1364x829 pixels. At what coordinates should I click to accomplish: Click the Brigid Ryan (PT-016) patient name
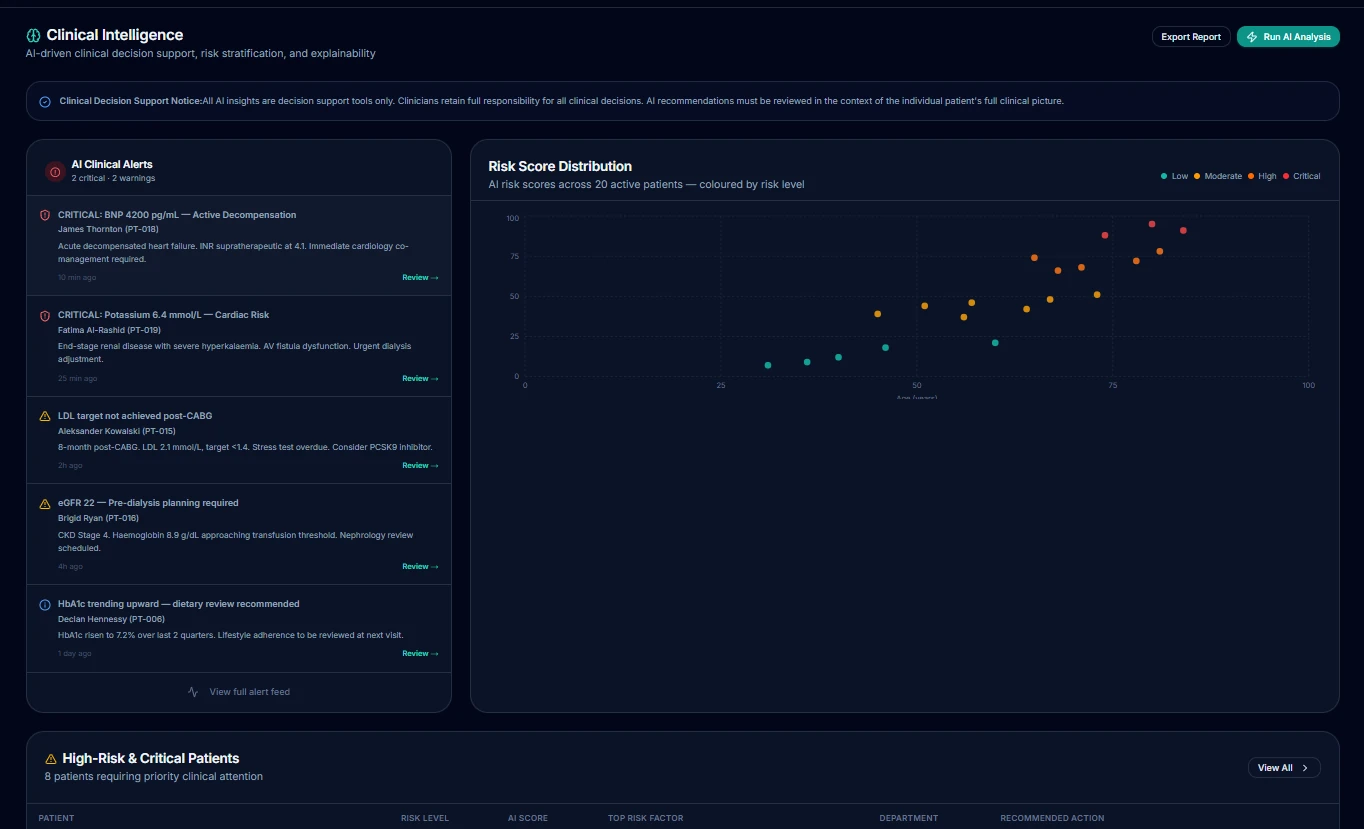point(98,518)
